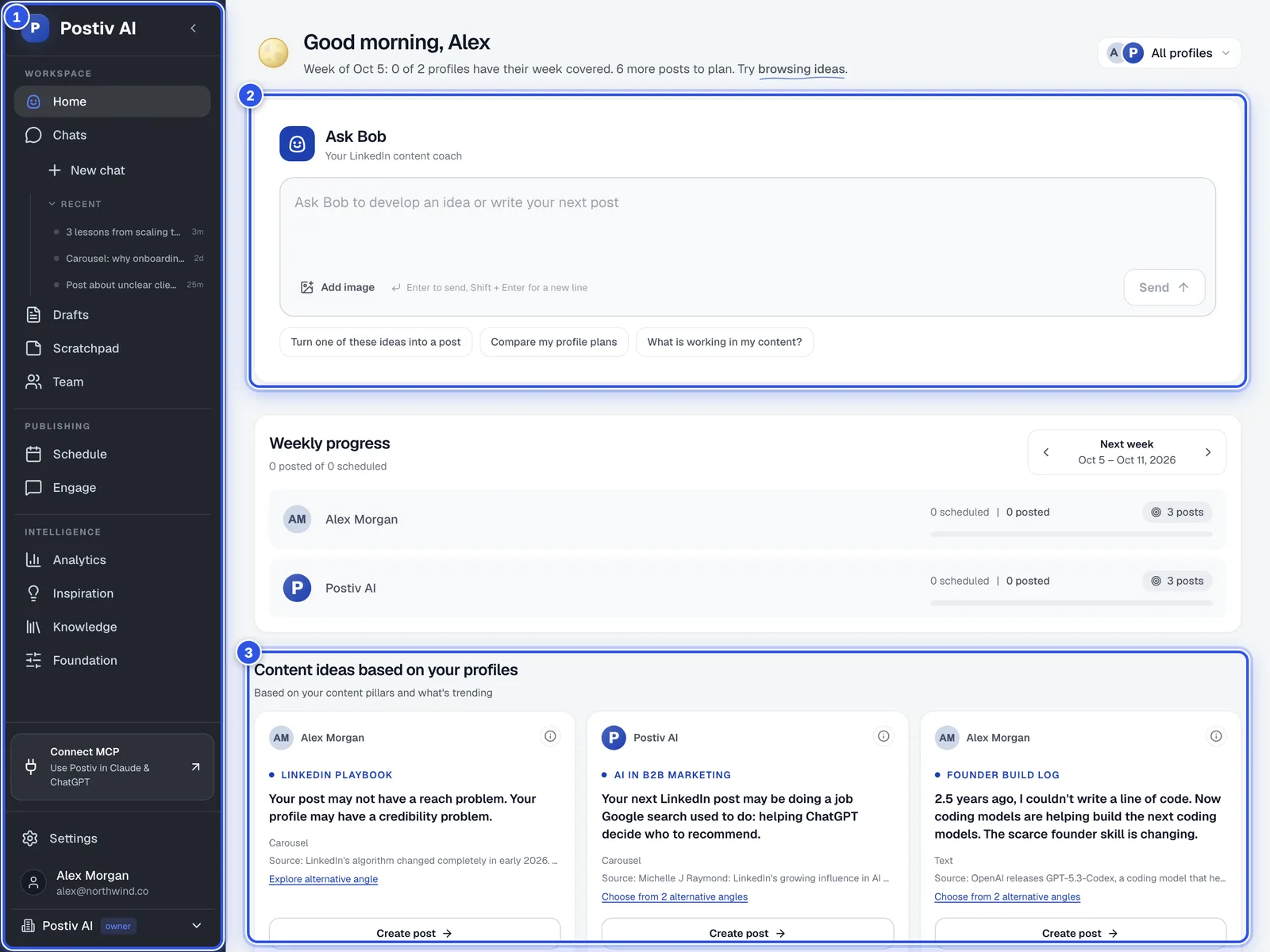Collapse the sidebar with the chevron arrow
Image resolution: width=1270 pixels, height=952 pixels.
[x=194, y=29]
